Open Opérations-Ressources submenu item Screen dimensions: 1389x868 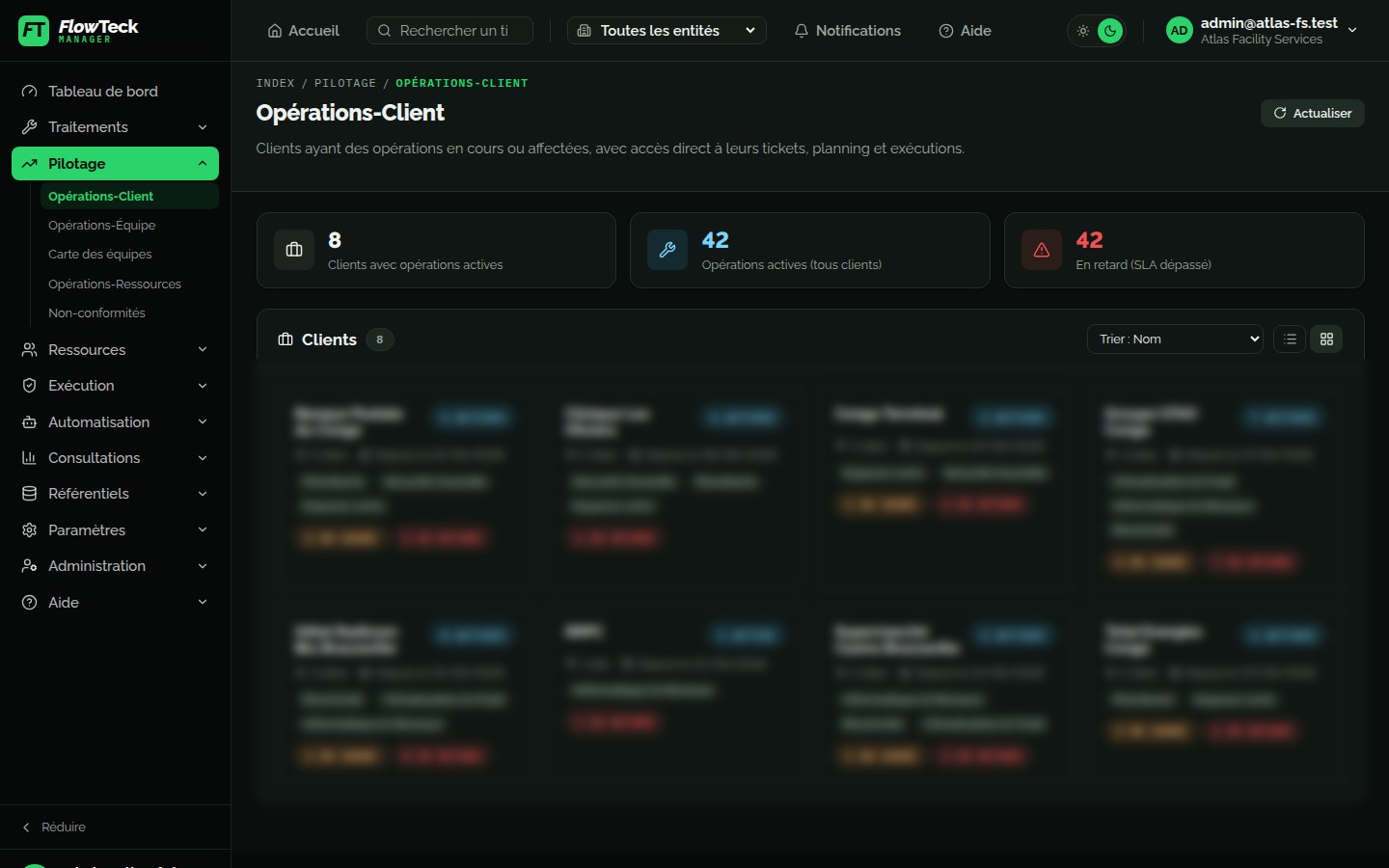pyautogui.click(x=129, y=284)
